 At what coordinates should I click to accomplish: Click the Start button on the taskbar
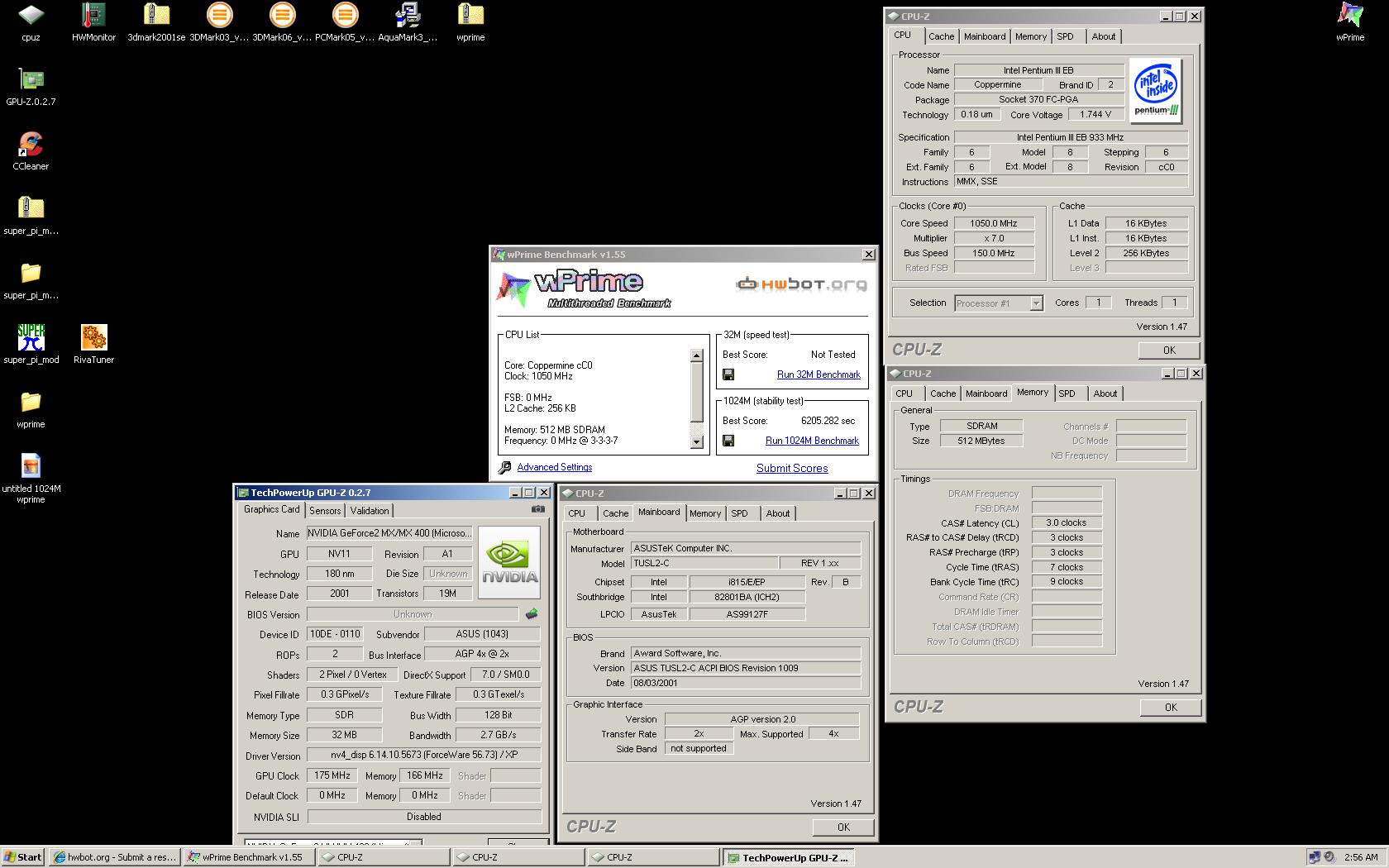pos(22,857)
